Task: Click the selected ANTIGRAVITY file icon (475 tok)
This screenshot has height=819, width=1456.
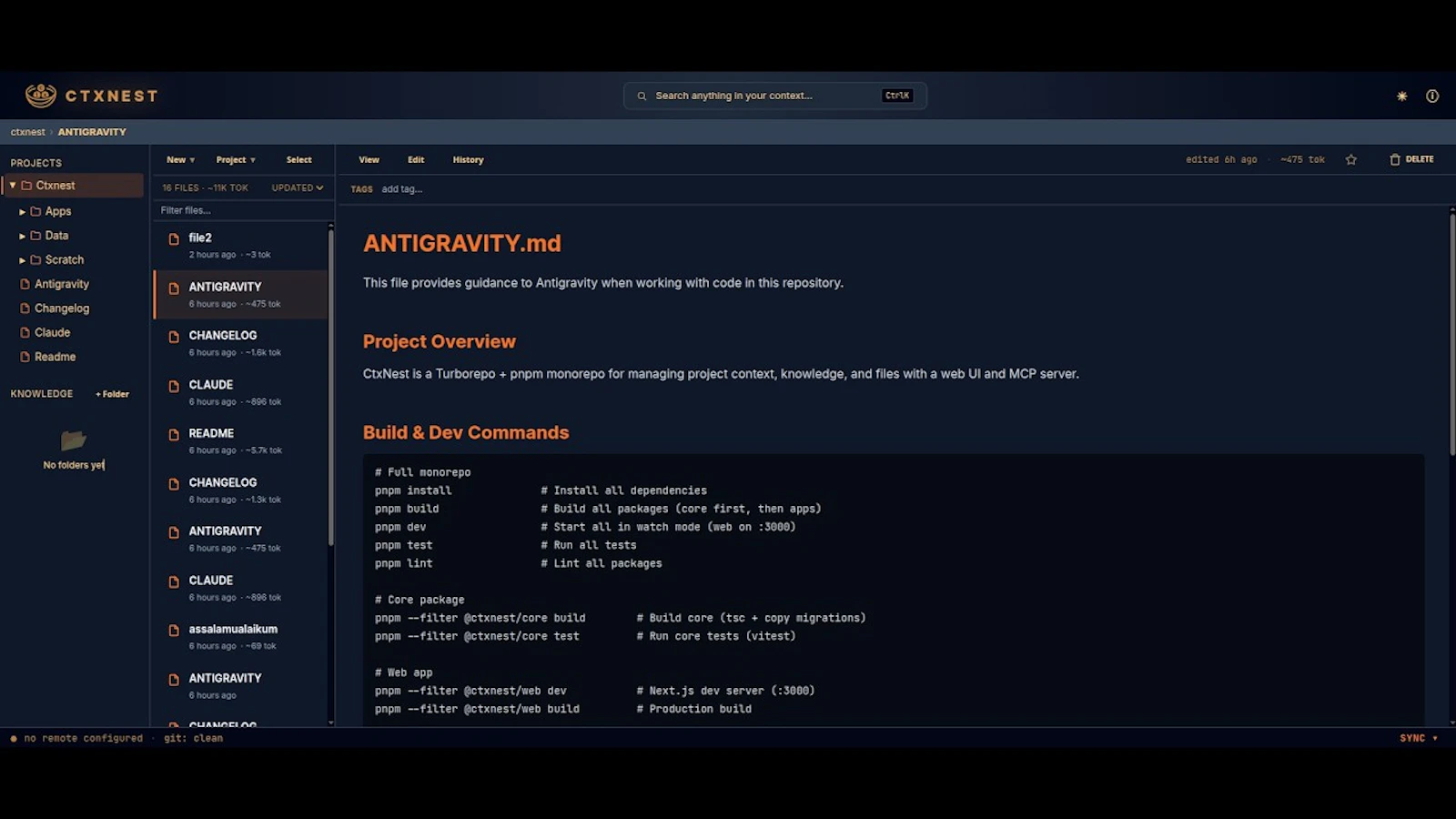Action: [x=174, y=288]
